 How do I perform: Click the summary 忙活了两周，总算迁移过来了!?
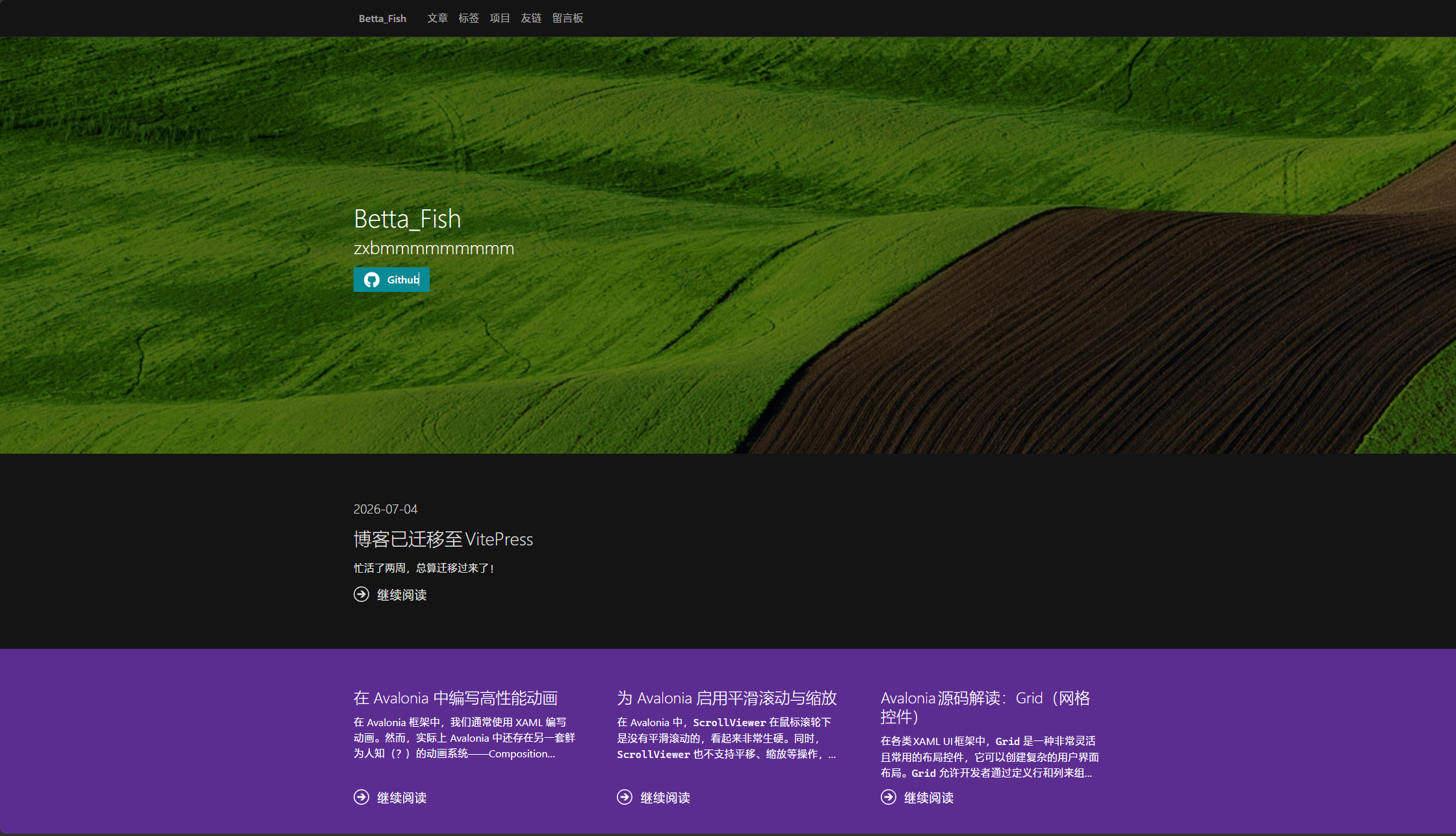point(424,568)
